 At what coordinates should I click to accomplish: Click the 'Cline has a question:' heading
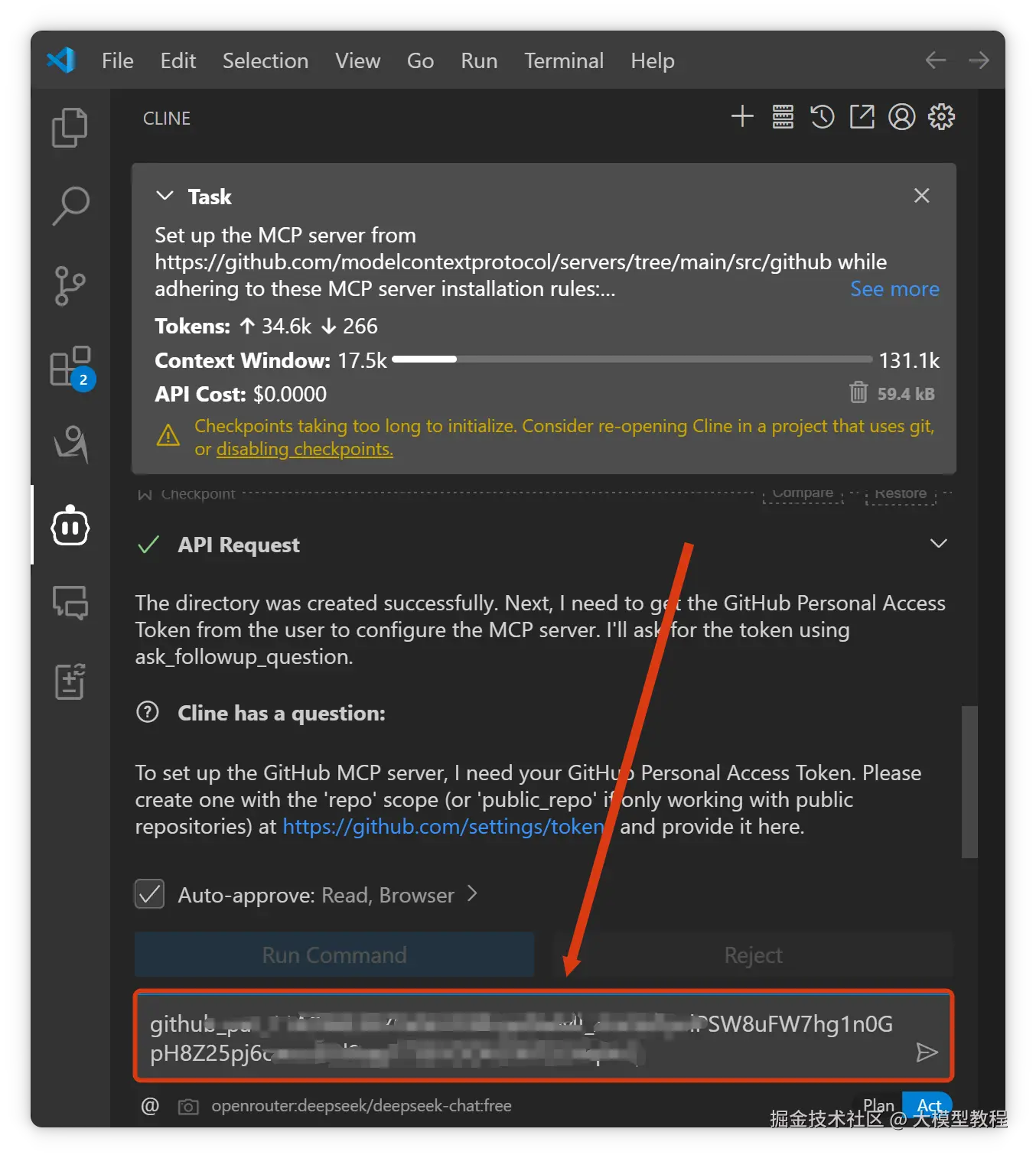click(282, 714)
